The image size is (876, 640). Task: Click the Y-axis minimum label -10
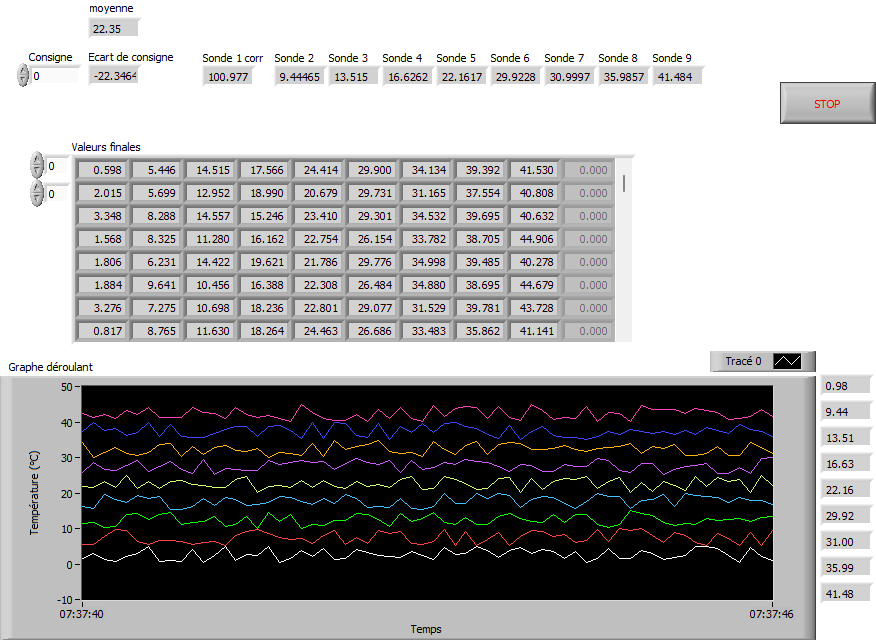click(x=65, y=600)
